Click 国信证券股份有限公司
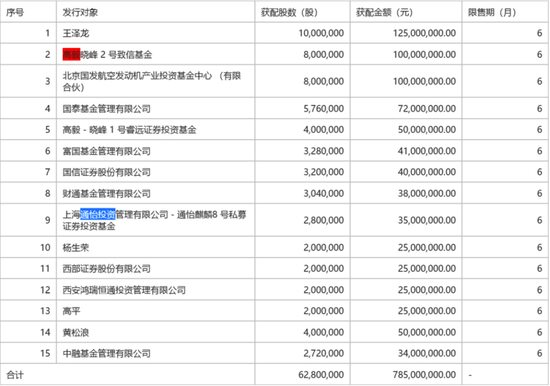The width and height of the screenshot is (550, 386). (x=107, y=172)
